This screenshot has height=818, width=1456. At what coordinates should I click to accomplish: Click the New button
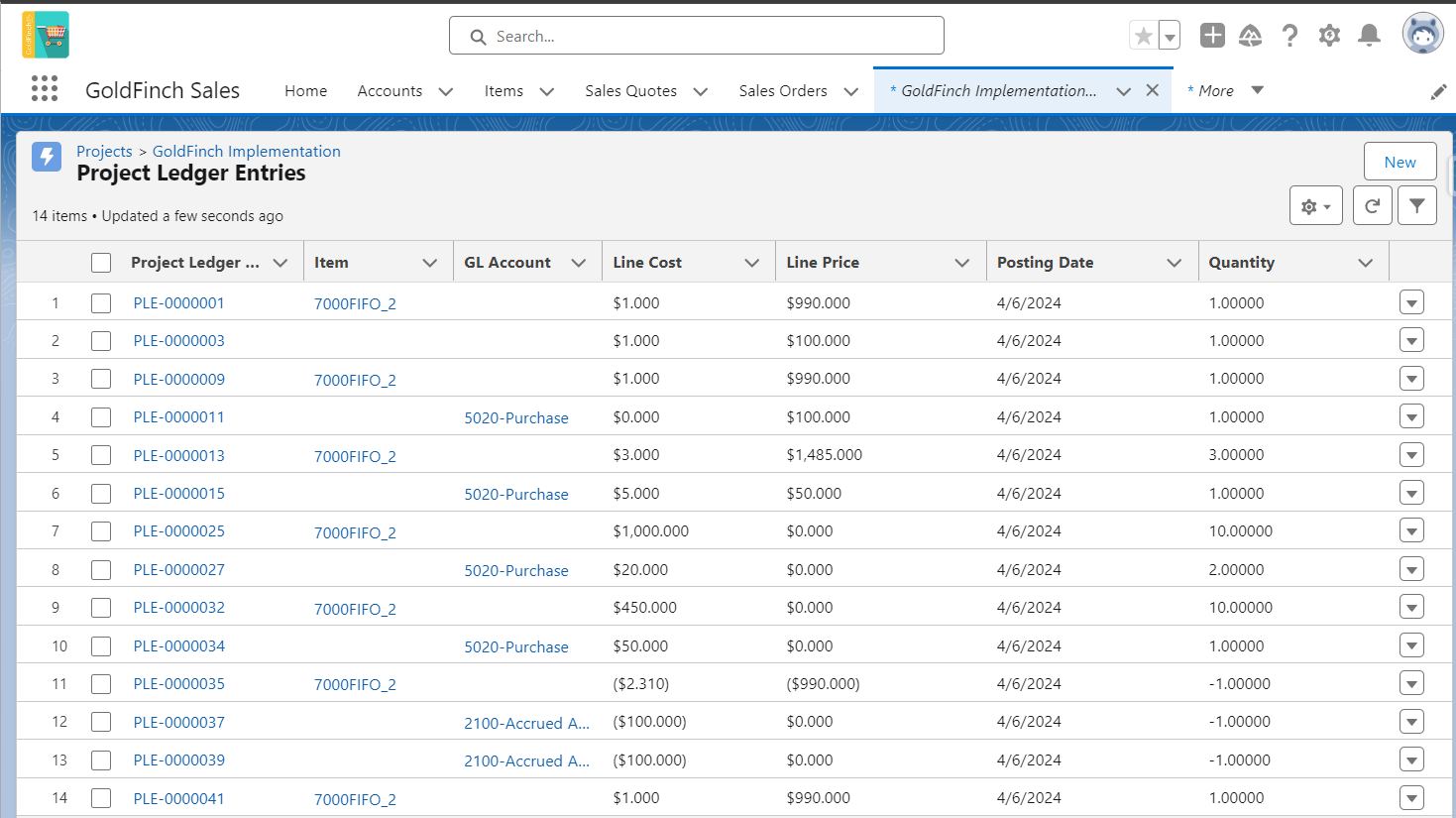click(x=1400, y=162)
